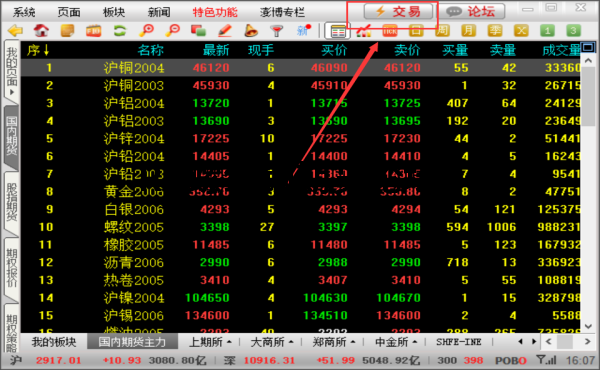Open the alert bell icon
600x370 pixels.
coord(251,30)
